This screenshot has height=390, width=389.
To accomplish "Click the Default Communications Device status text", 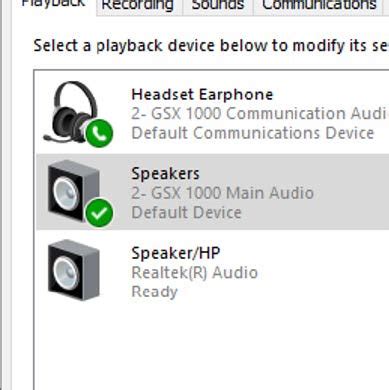I will click(253, 133).
